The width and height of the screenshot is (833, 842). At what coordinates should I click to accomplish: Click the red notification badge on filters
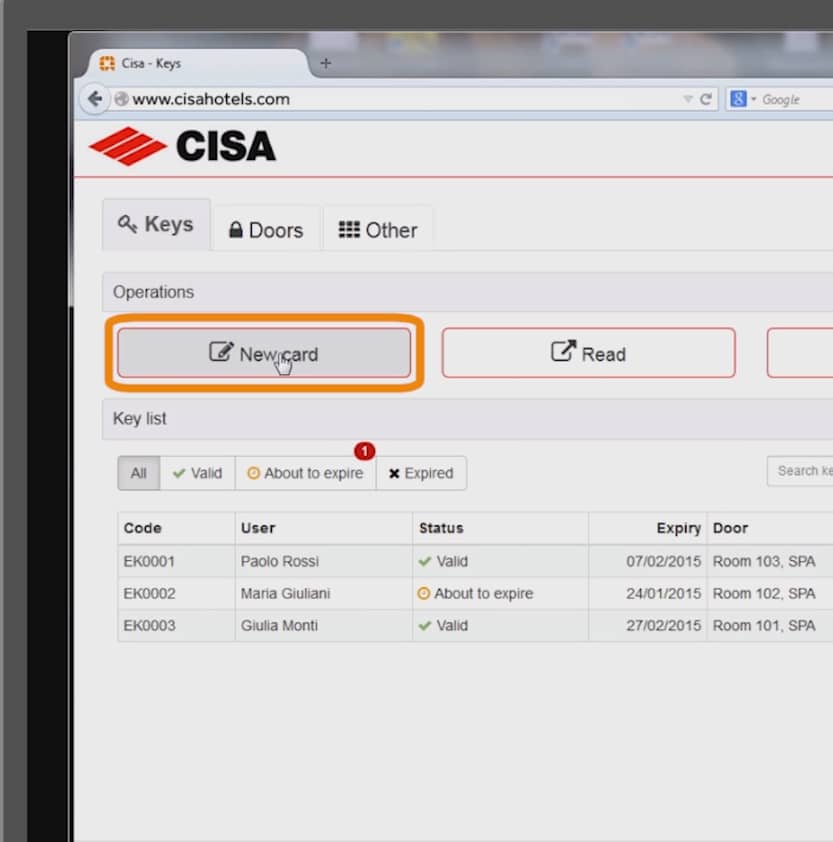point(364,452)
